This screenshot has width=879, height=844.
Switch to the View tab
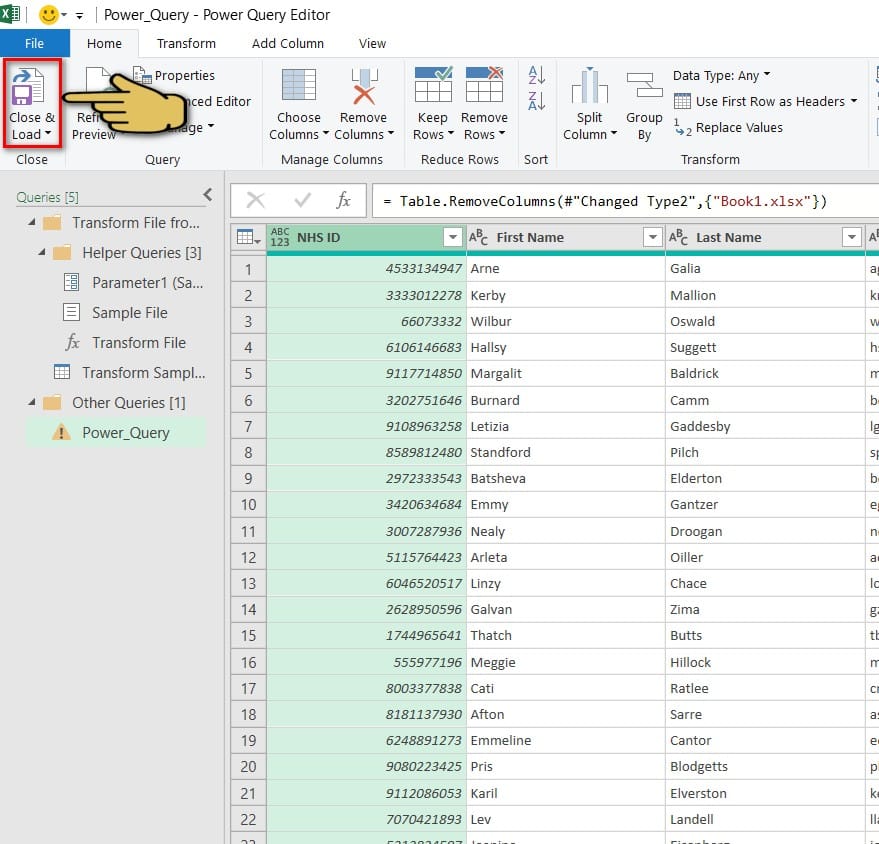point(372,43)
